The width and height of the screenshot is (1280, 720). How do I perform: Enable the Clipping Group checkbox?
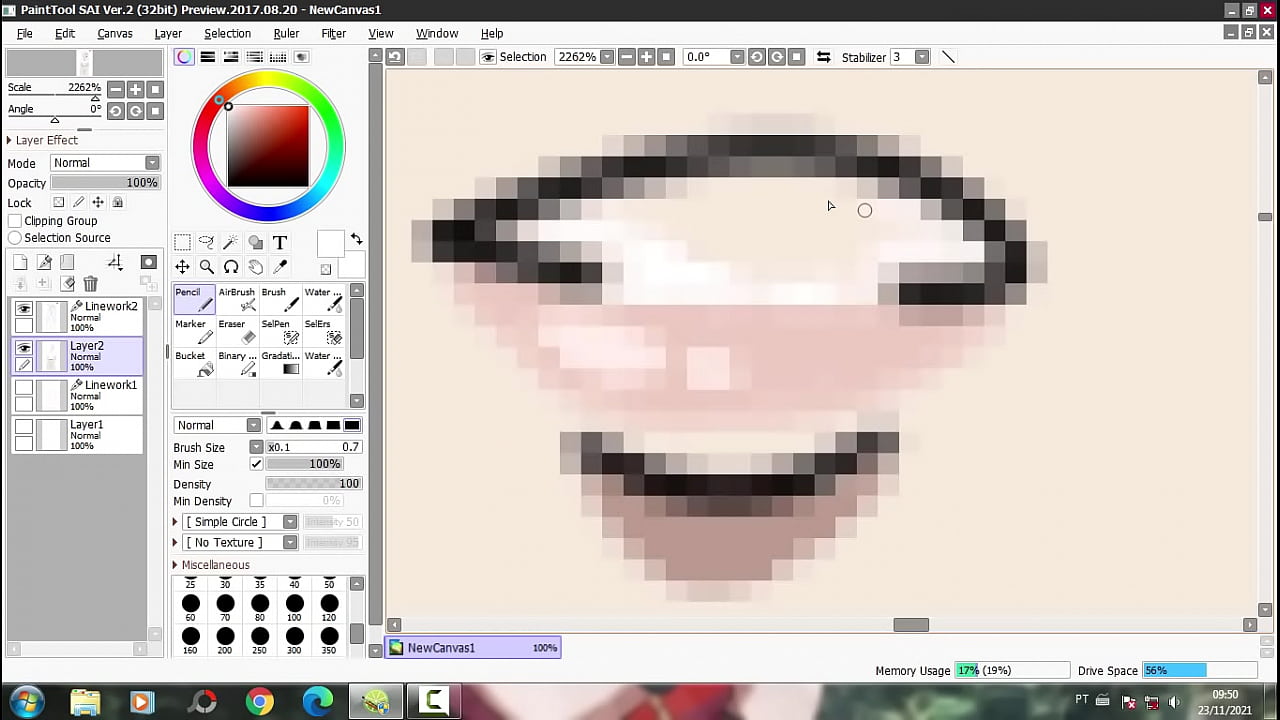click(15, 221)
